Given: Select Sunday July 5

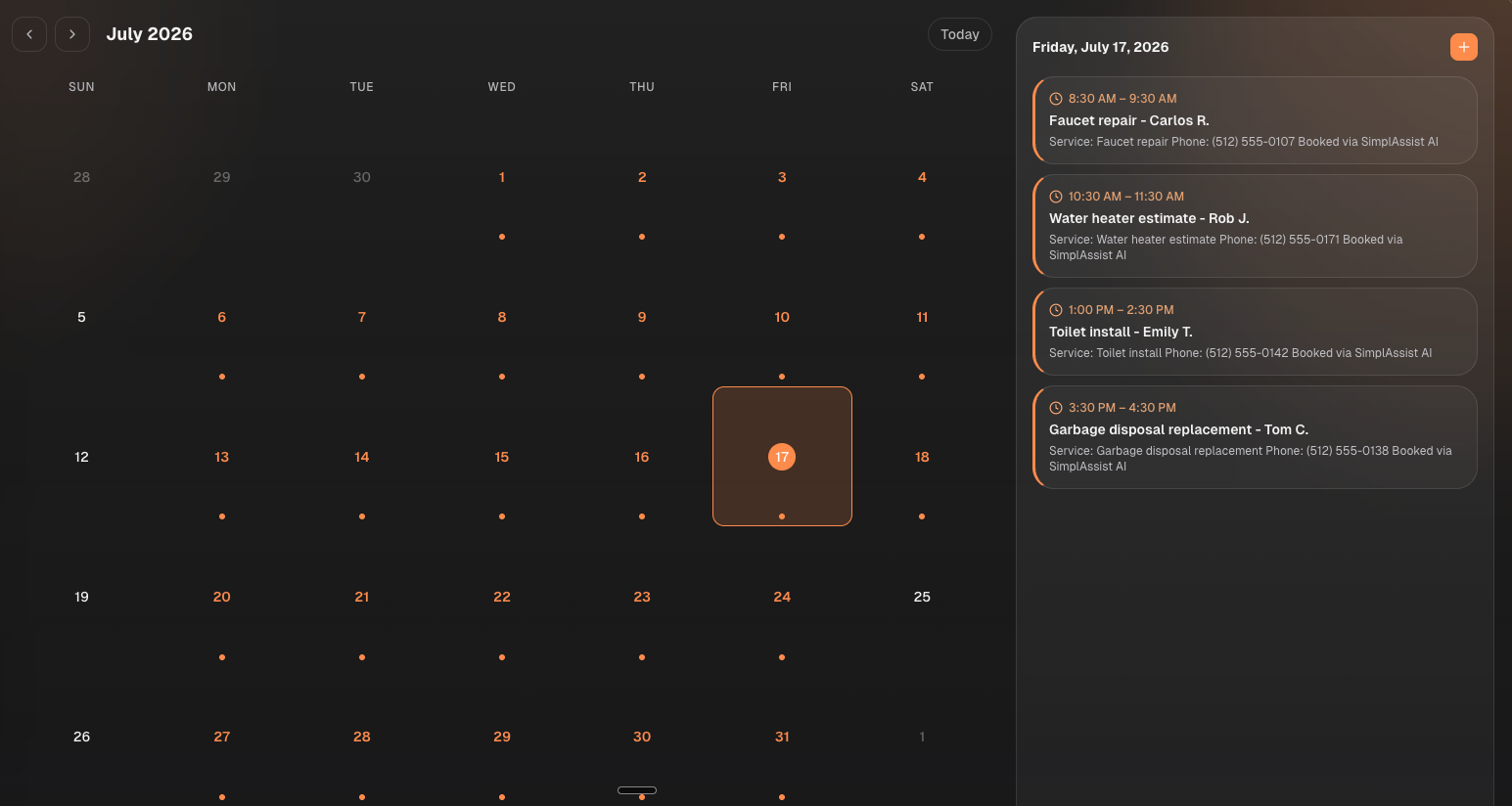Looking at the screenshot, I should (x=81, y=317).
